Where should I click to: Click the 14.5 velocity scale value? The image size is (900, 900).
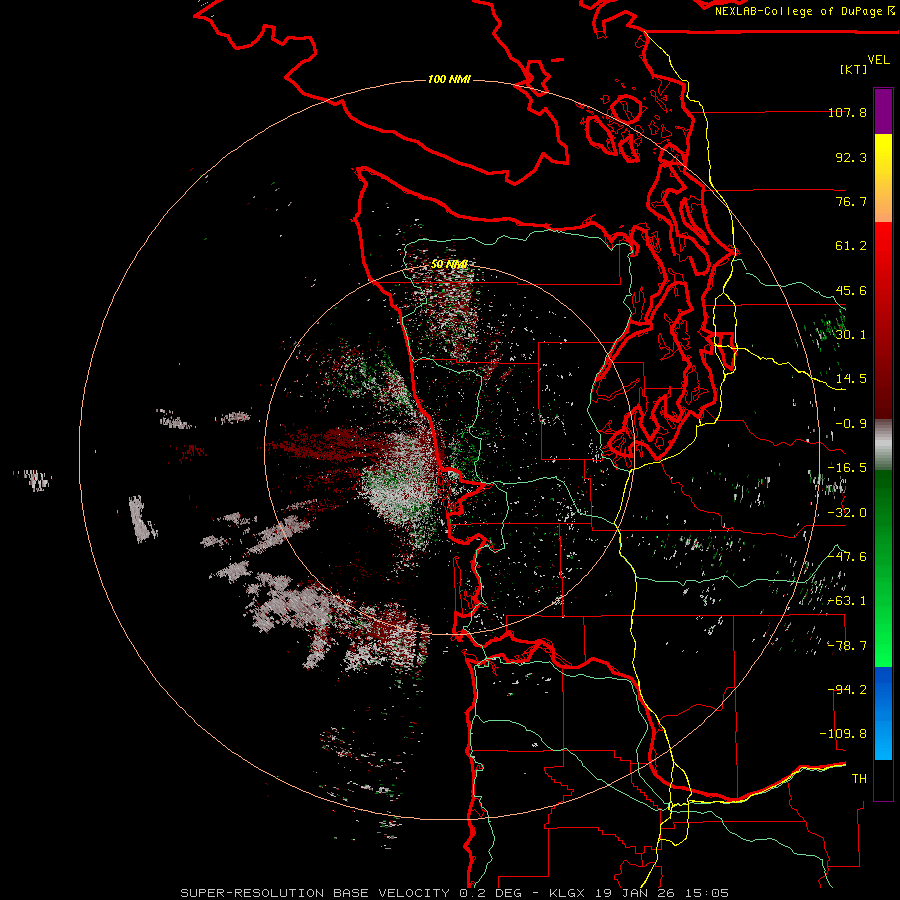[x=851, y=379]
